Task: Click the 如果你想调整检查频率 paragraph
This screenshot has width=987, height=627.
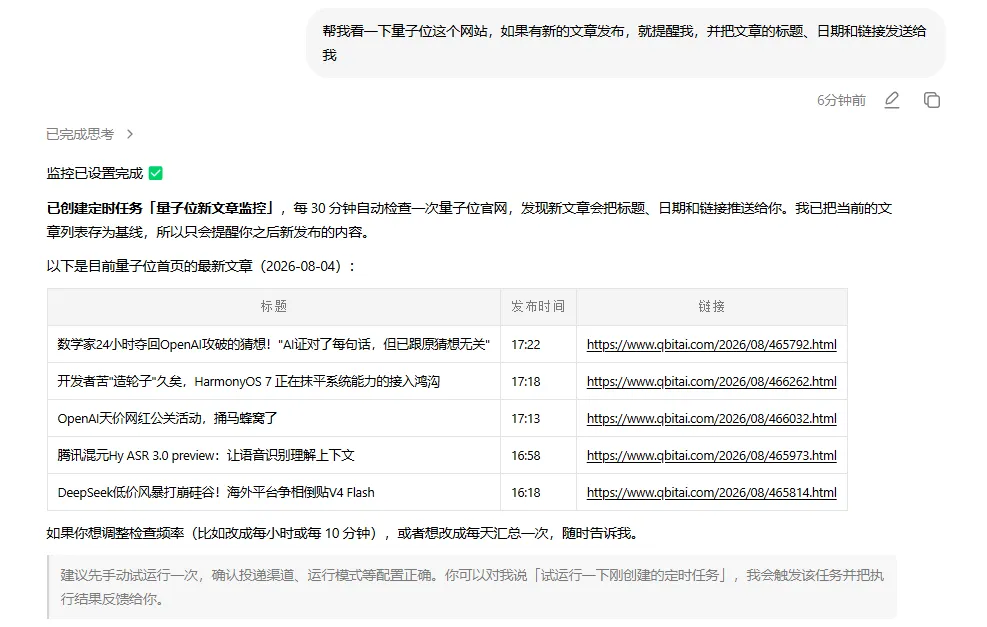Action: point(345,533)
